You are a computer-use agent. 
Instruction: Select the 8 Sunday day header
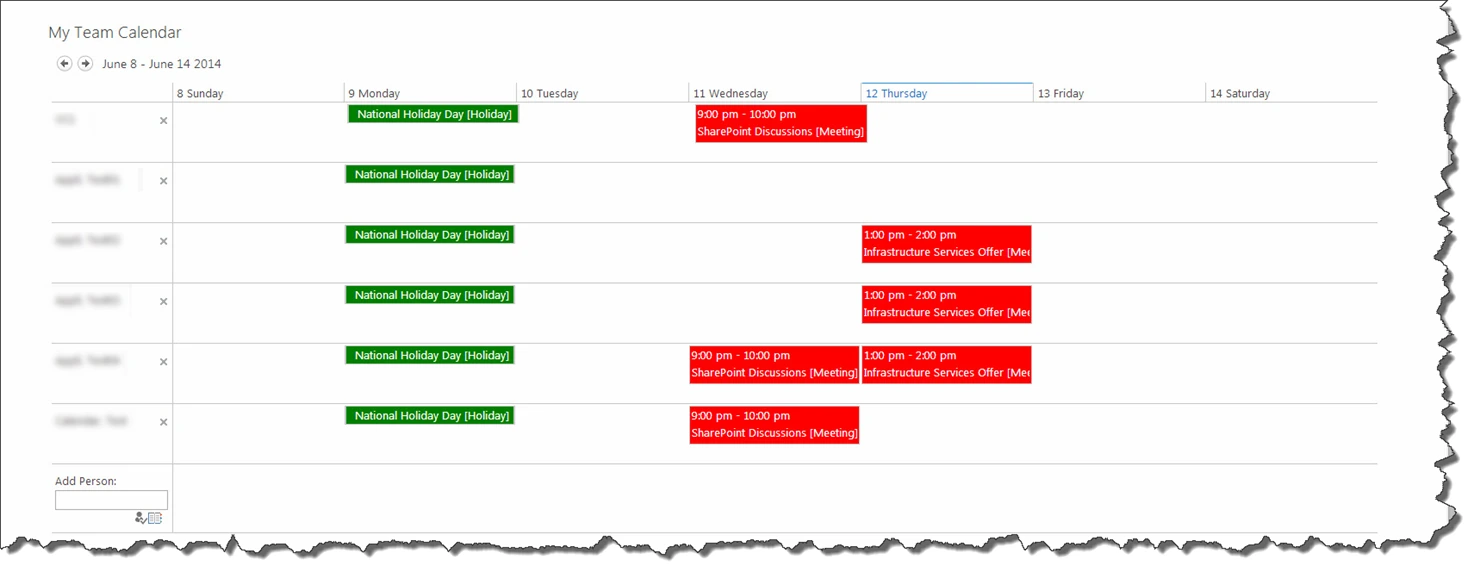pos(258,93)
